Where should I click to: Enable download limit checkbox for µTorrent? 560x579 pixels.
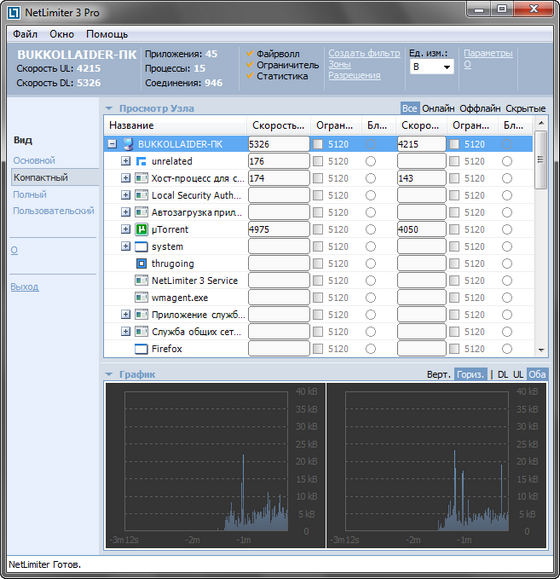tap(318, 230)
